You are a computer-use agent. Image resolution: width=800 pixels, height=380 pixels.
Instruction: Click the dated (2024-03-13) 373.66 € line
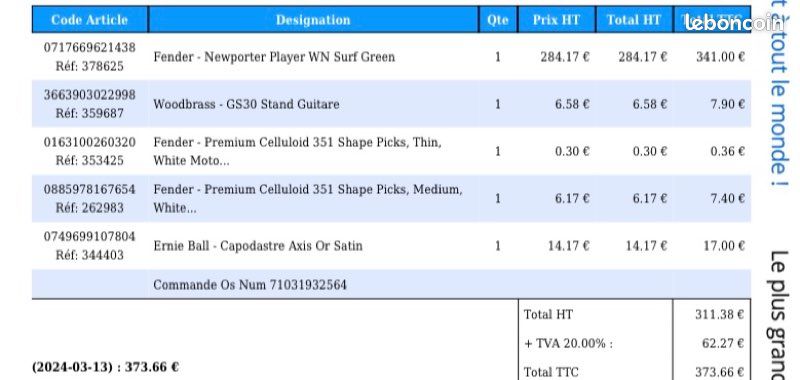106,367
